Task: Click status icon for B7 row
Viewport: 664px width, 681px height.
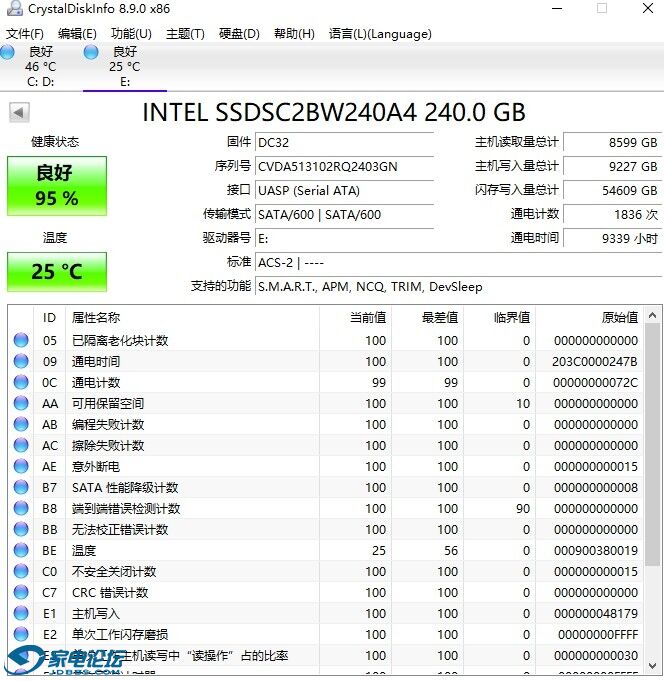Action: coord(21,487)
